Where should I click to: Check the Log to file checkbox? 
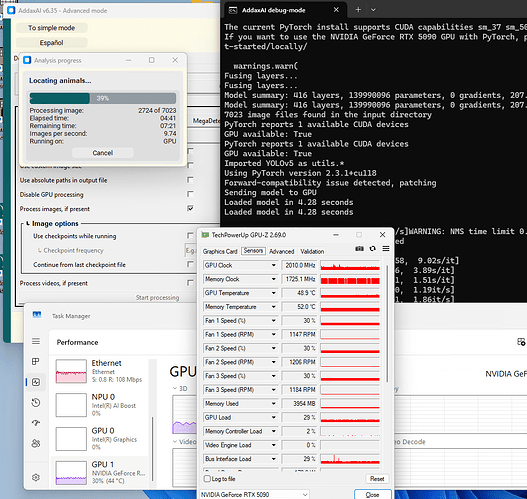(207, 479)
